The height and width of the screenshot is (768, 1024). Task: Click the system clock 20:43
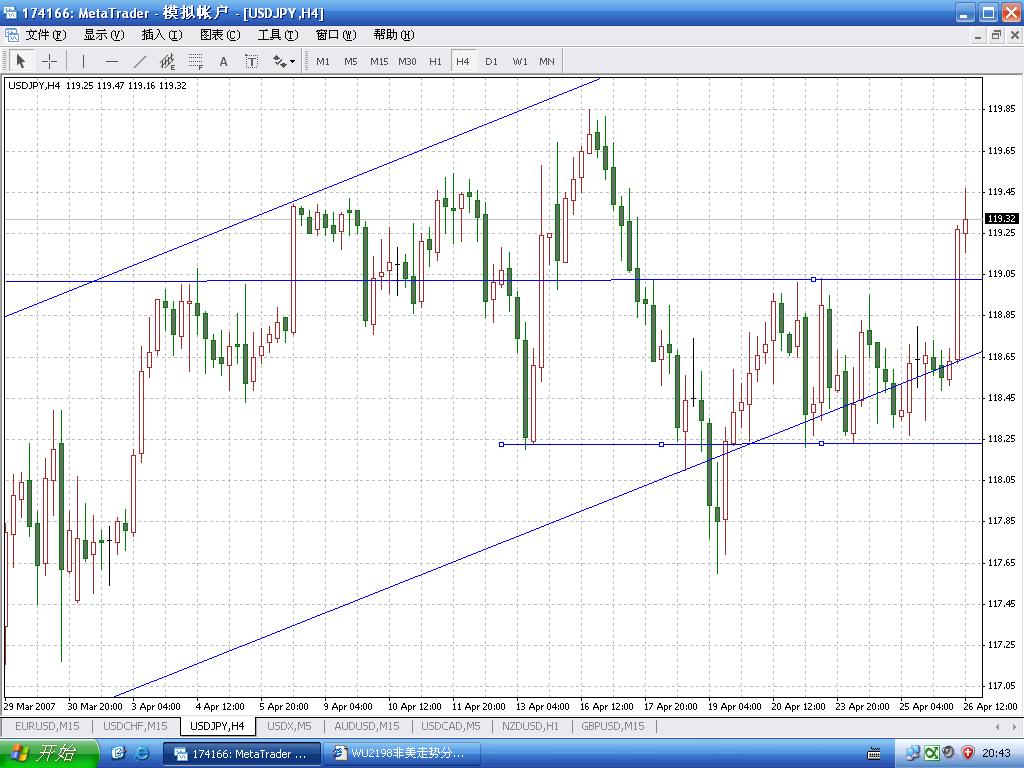(x=996, y=754)
